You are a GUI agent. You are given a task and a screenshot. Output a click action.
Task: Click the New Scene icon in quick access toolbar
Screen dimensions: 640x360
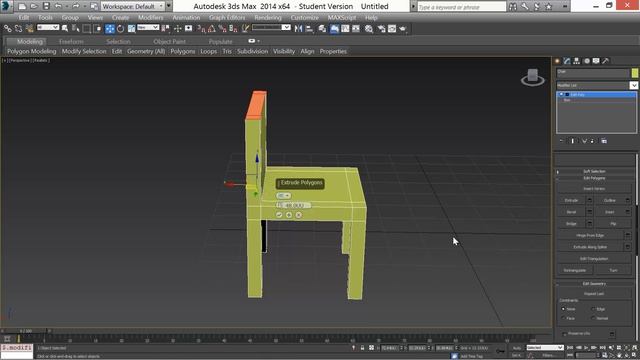pos(22,6)
